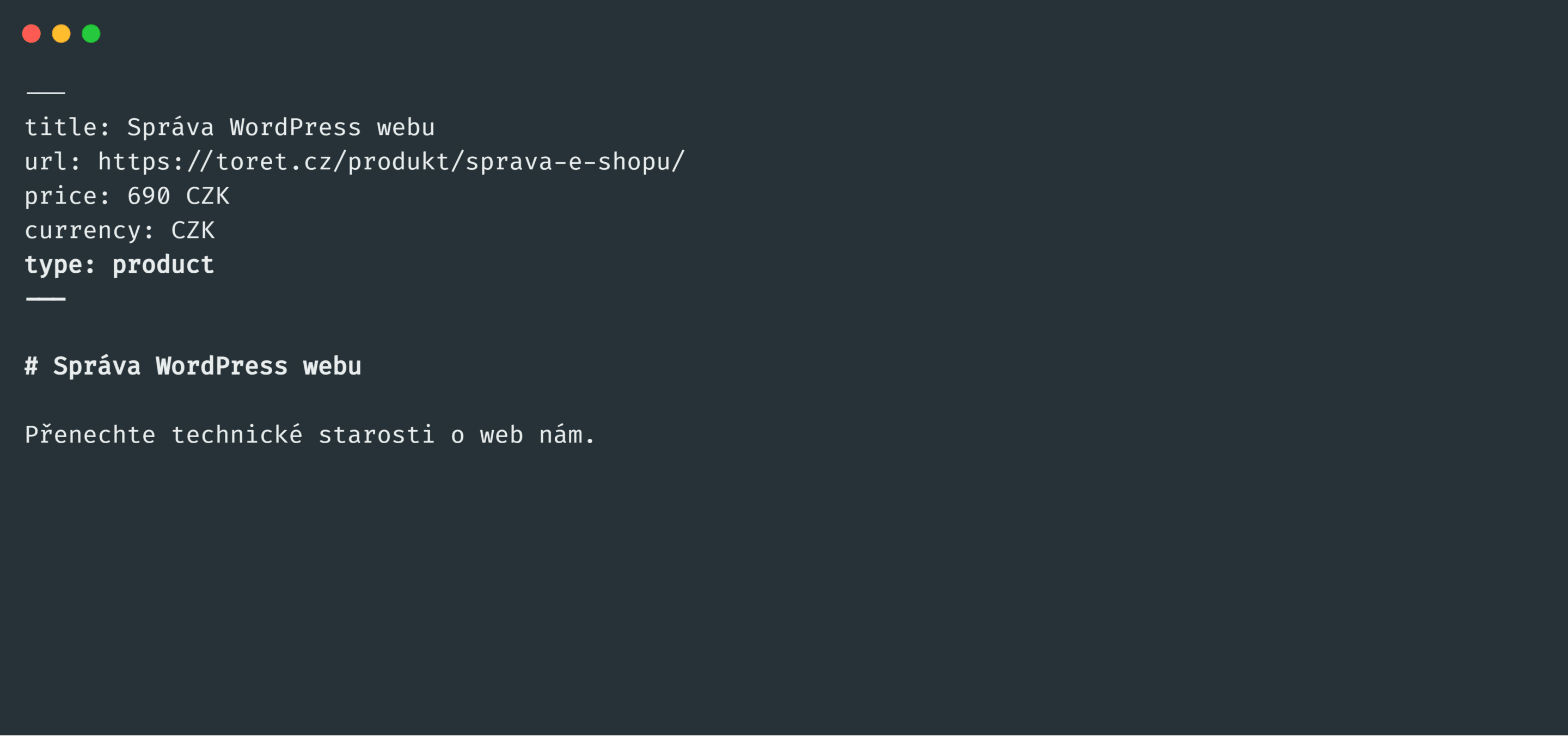Image resolution: width=1568 pixels, height=736 pixels.
Task: Click the word "Správa" on the title line
Action: tap(170, 128)
